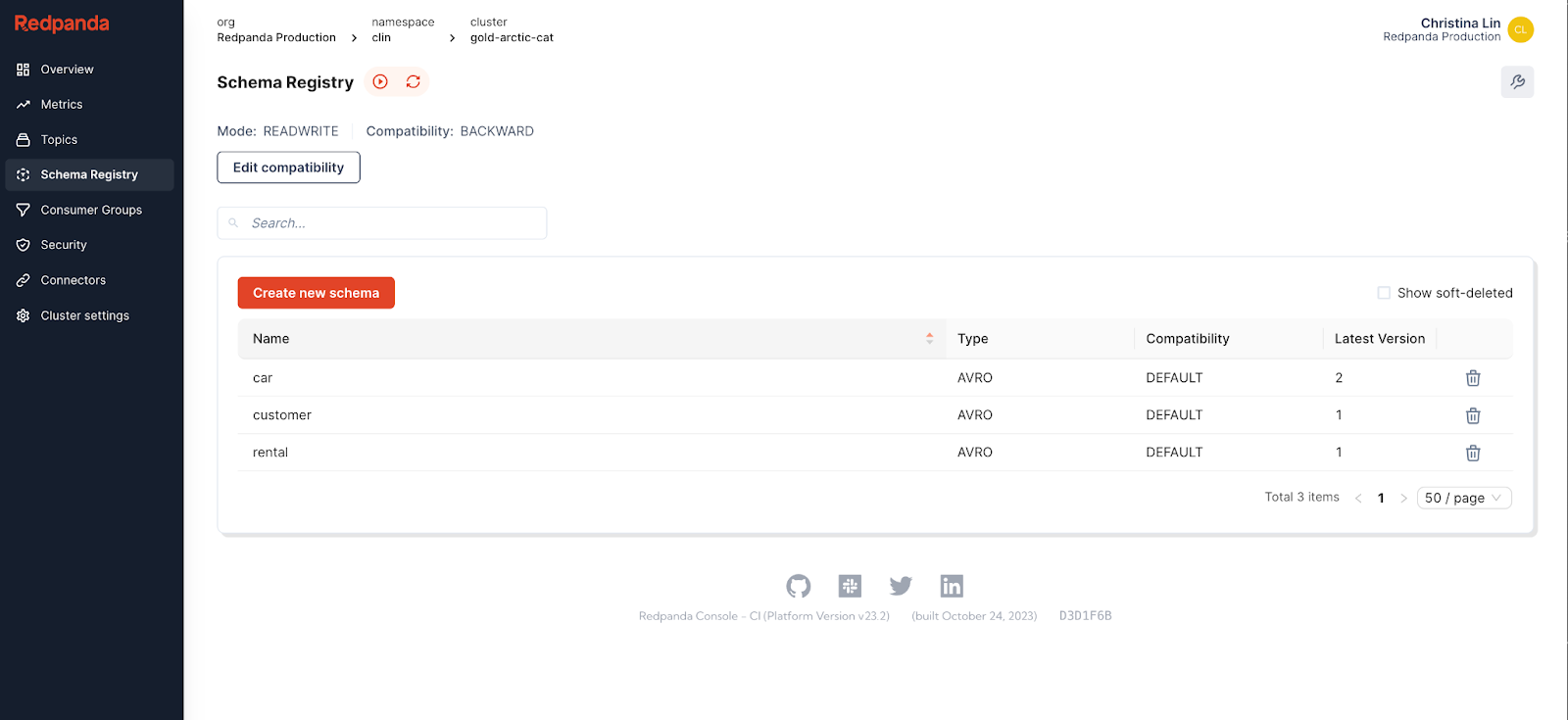Click the Redpanda Production org breadcrumb
This screenshot has height=720, width=1568.
(276, 37)
